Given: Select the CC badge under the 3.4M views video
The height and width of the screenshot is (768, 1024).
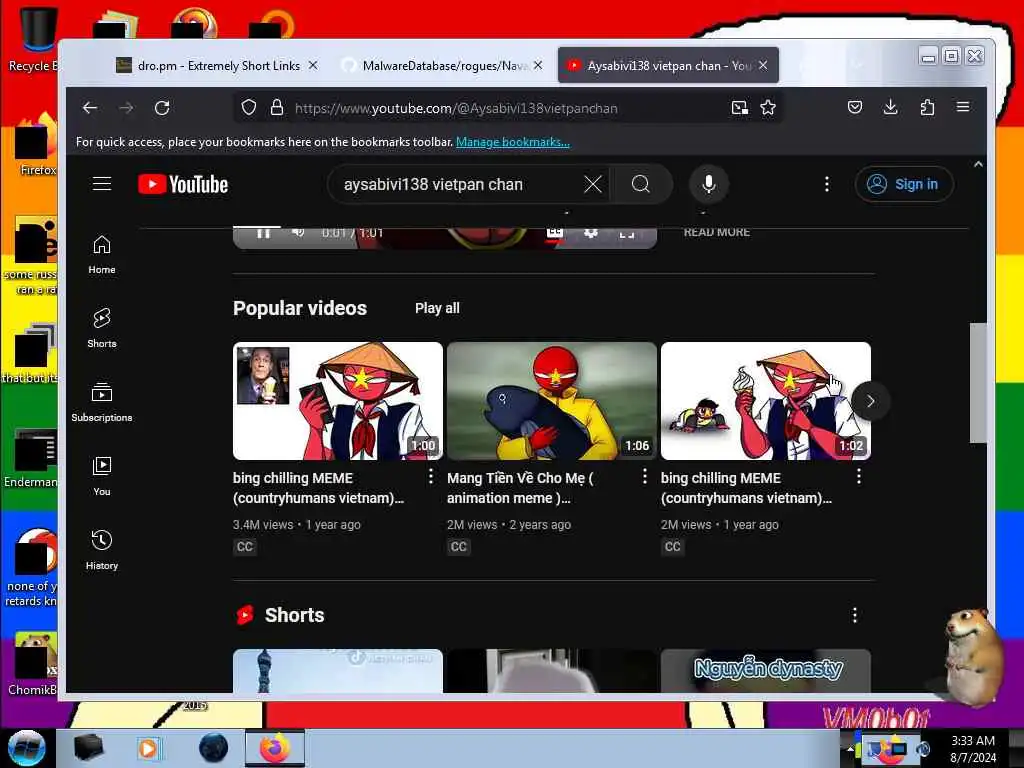Looking at the screenshot, I should (x=245, y=547).
